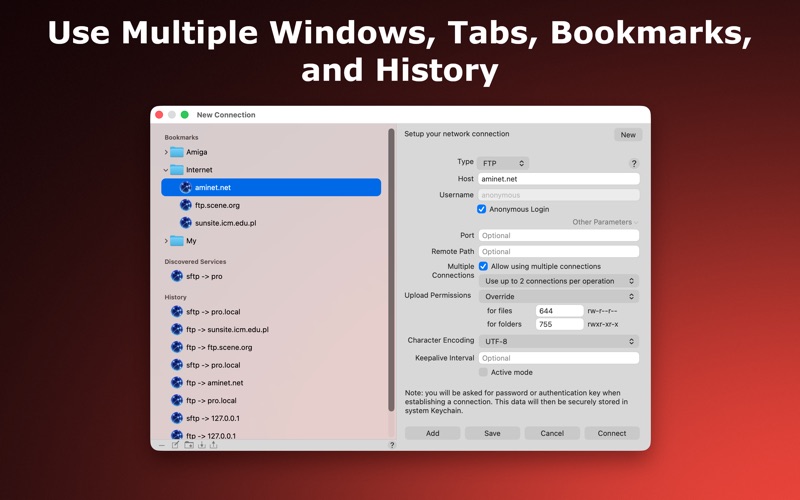
Task: Click globe icon of ftp -> pro.local history
Action: pyautogui.click(x=177, y=401)
